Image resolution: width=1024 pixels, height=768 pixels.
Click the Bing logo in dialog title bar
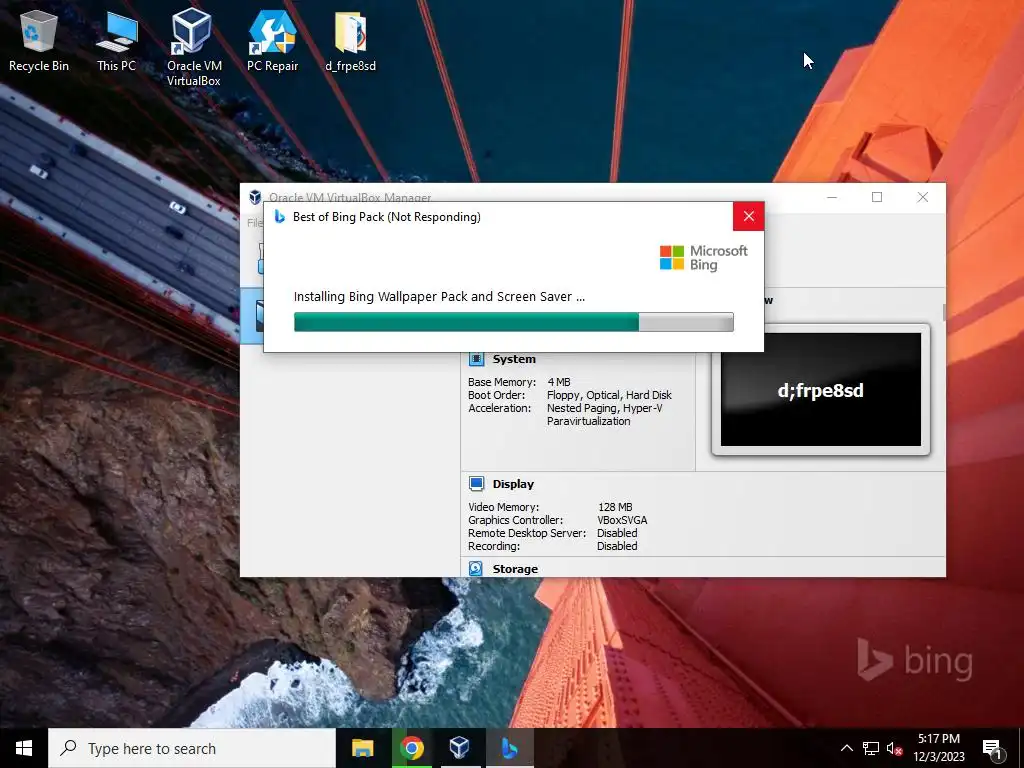point(280,216)
